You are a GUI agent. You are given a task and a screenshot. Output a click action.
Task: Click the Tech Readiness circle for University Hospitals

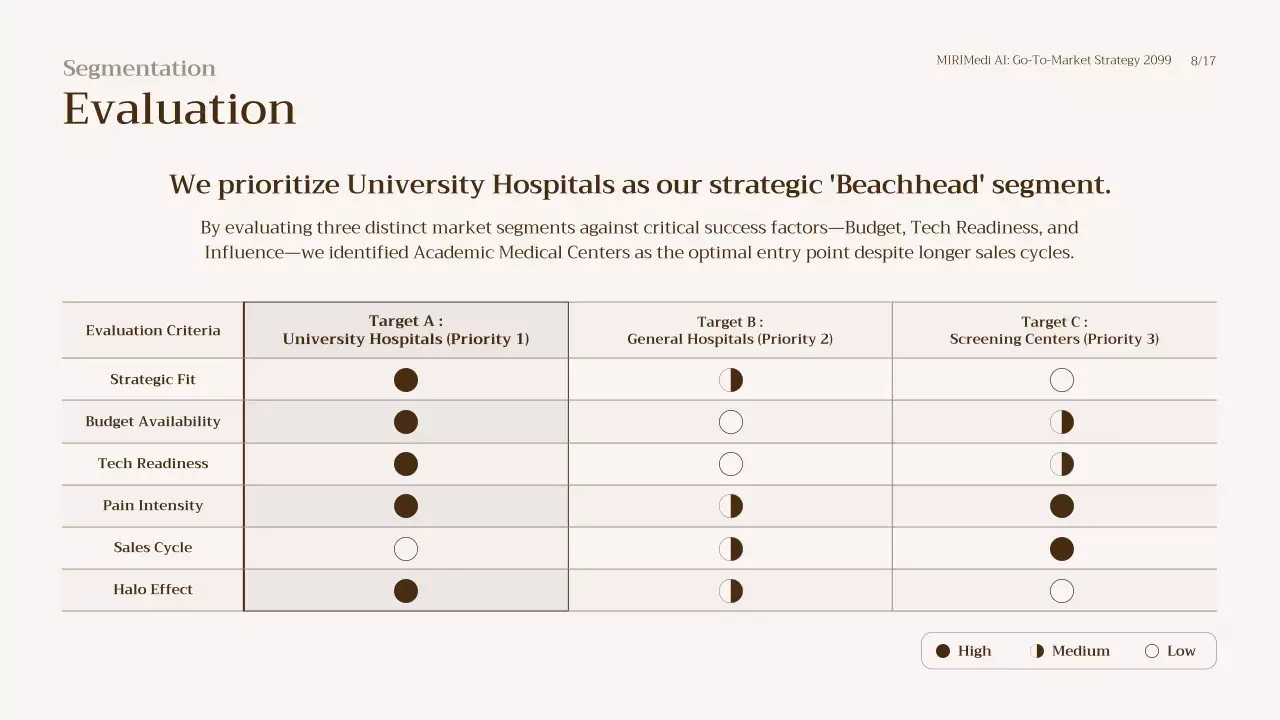(406, 464)
